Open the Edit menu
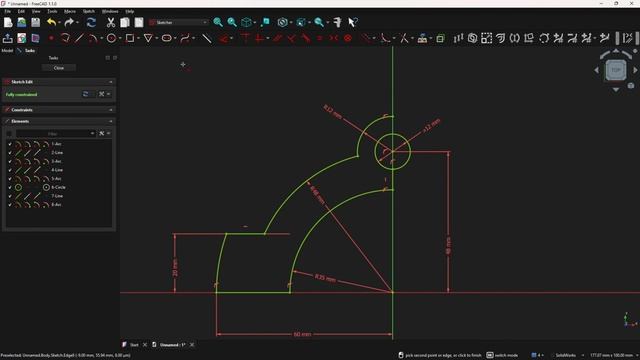This screenshot has height=360, width=640. click(x=21, y=11)
